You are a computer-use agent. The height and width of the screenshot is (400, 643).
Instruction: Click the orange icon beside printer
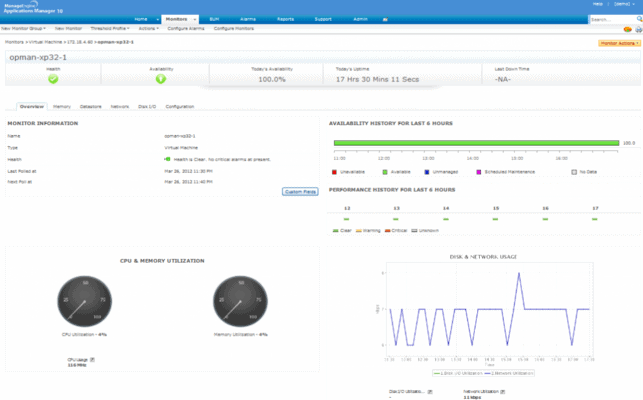click(627, 30)
